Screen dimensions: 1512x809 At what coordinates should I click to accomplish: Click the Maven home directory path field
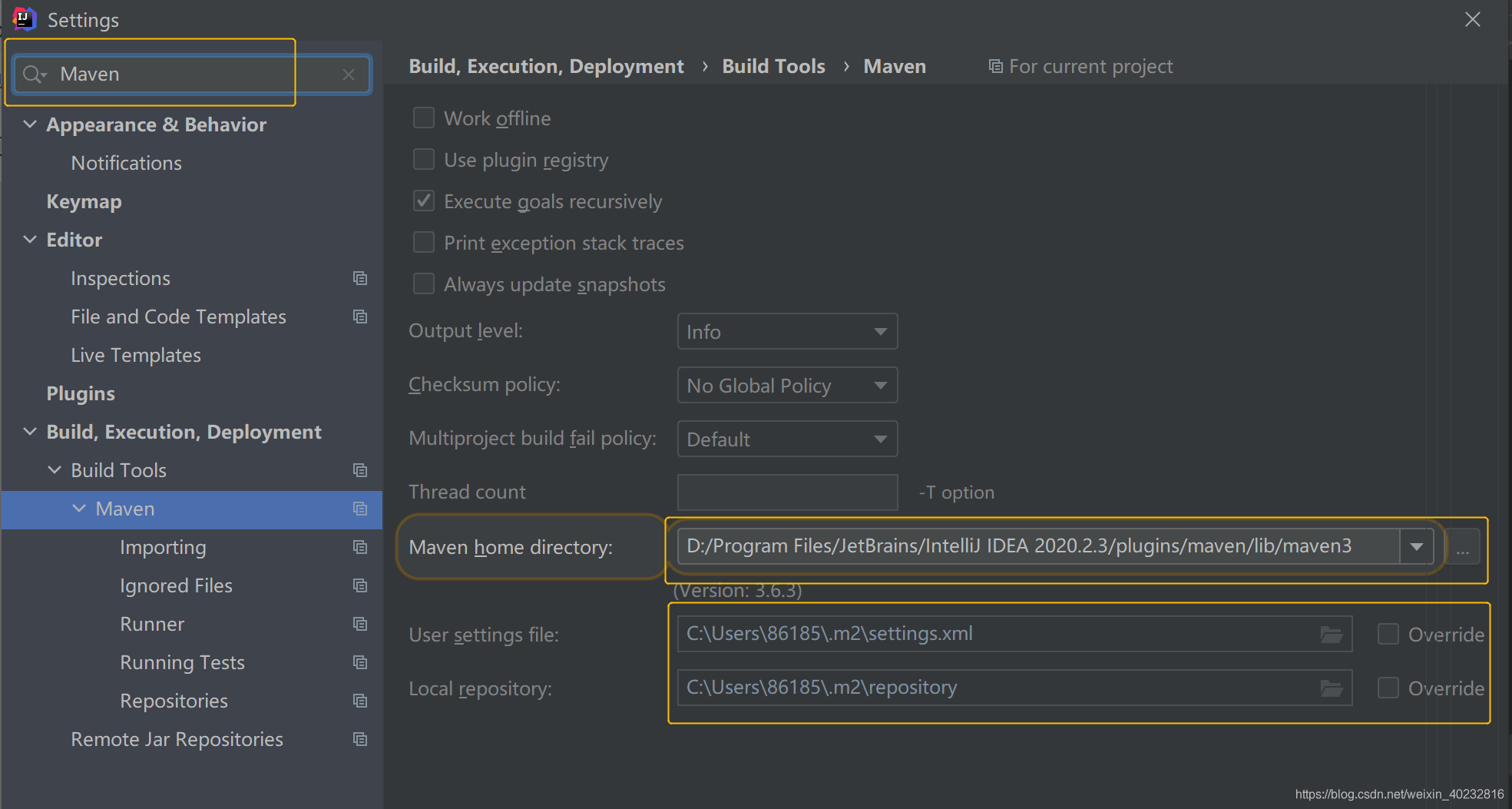[1038, 546]
